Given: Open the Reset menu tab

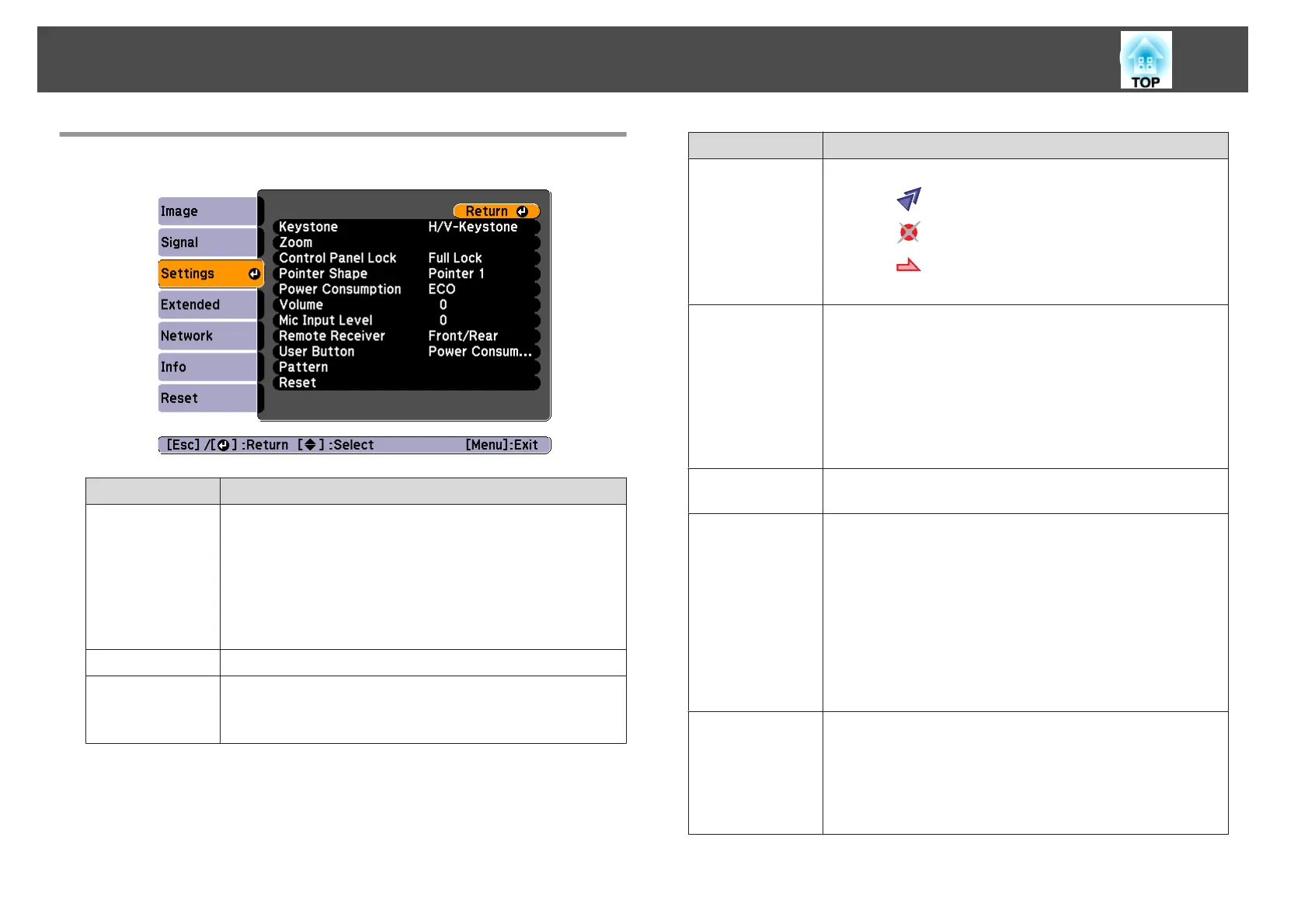Looking at the screenshot, I should coord(207,398).
